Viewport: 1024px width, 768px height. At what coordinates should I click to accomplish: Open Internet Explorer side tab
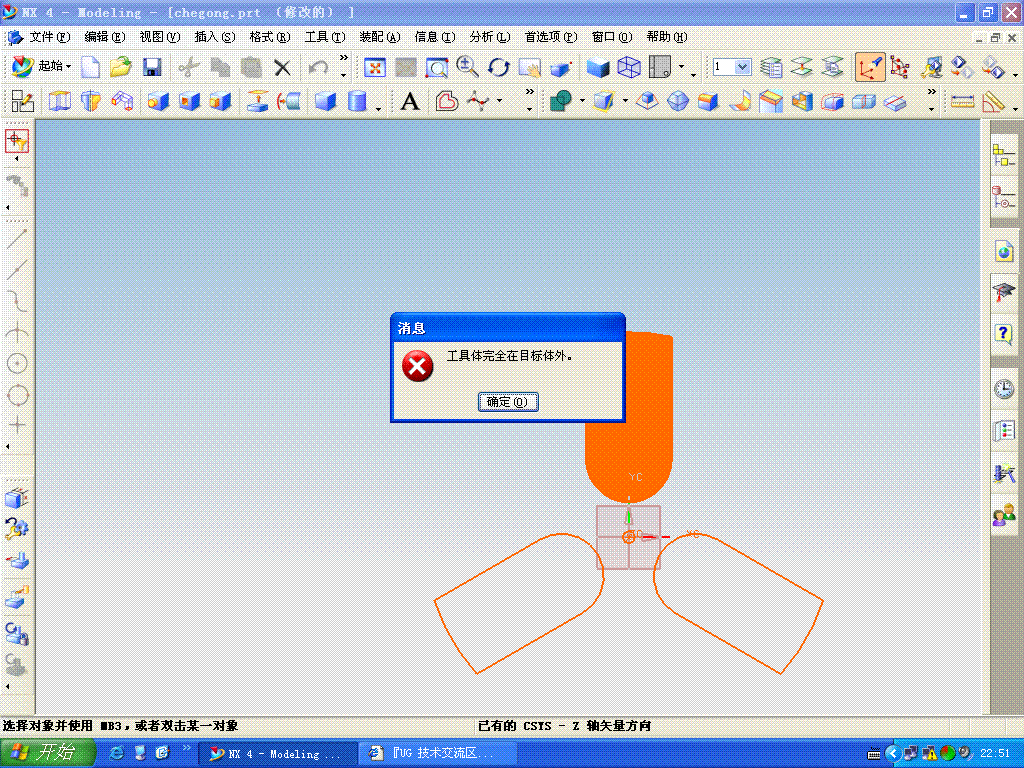1004,251
